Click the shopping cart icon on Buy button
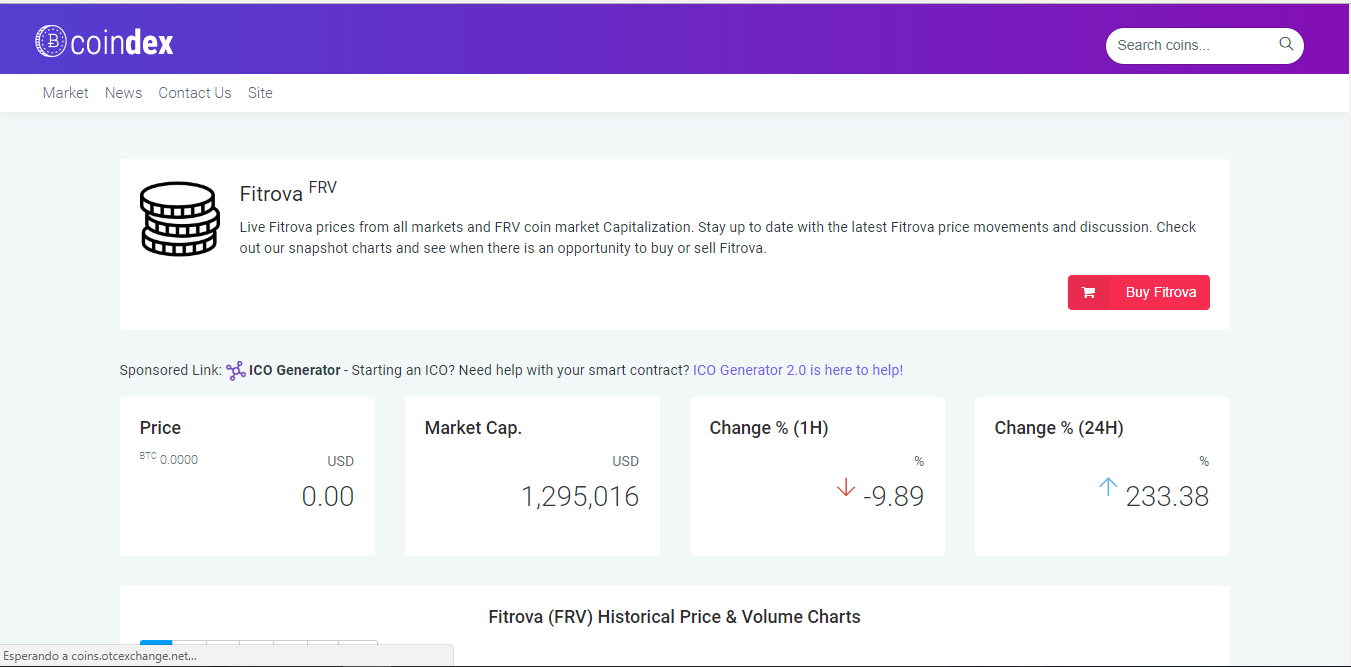The image size is (1351, 667). point(1089,293)
